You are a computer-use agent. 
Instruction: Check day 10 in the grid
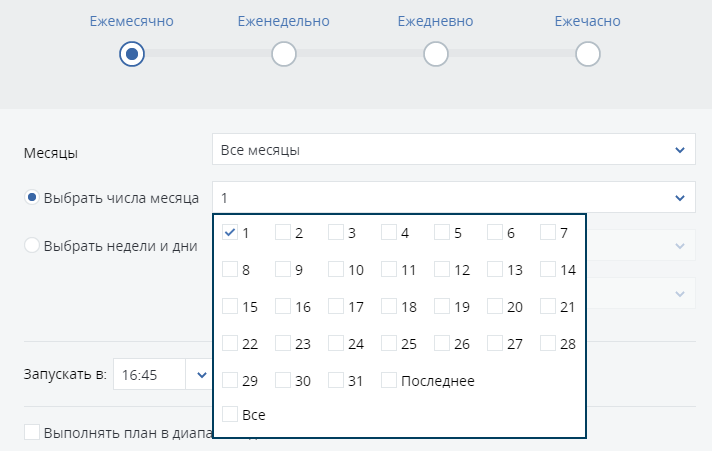(336, 270)
